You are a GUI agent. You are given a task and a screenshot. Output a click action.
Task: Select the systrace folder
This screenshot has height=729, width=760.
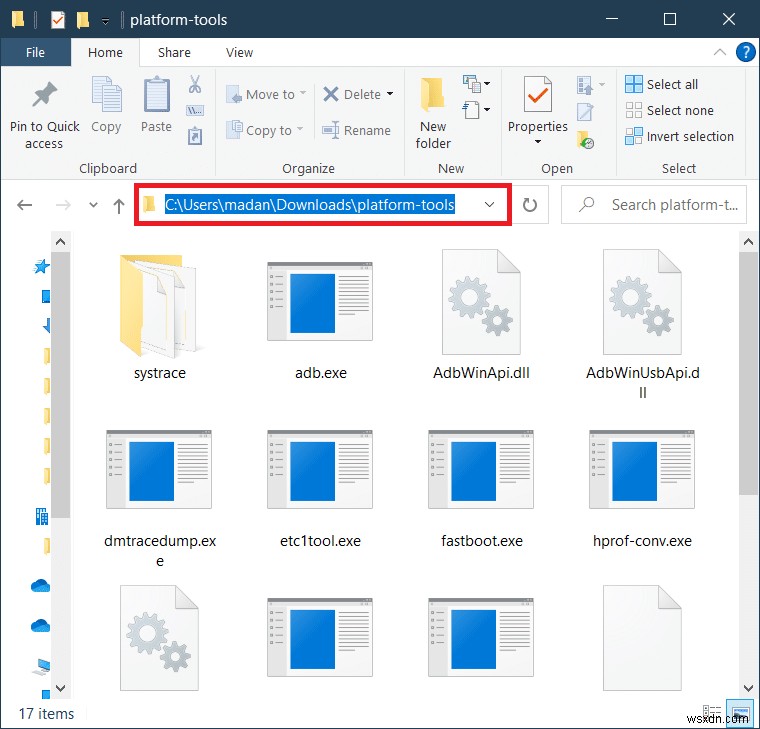tap(160, 317)
